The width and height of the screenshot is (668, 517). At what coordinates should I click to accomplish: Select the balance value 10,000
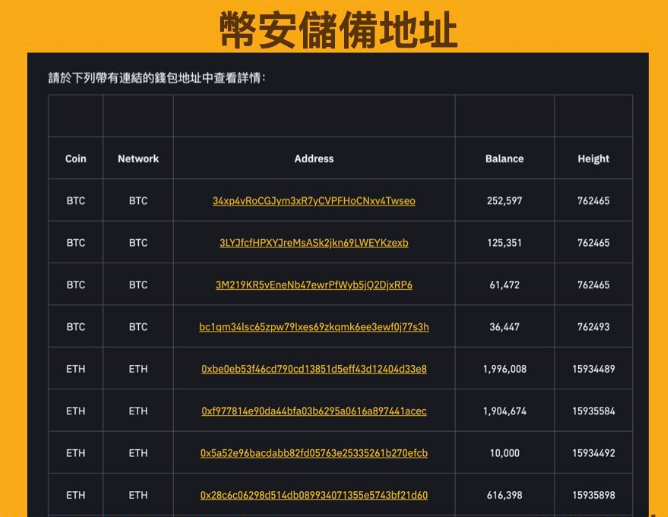pyautogui.click(x=504, y=453)
